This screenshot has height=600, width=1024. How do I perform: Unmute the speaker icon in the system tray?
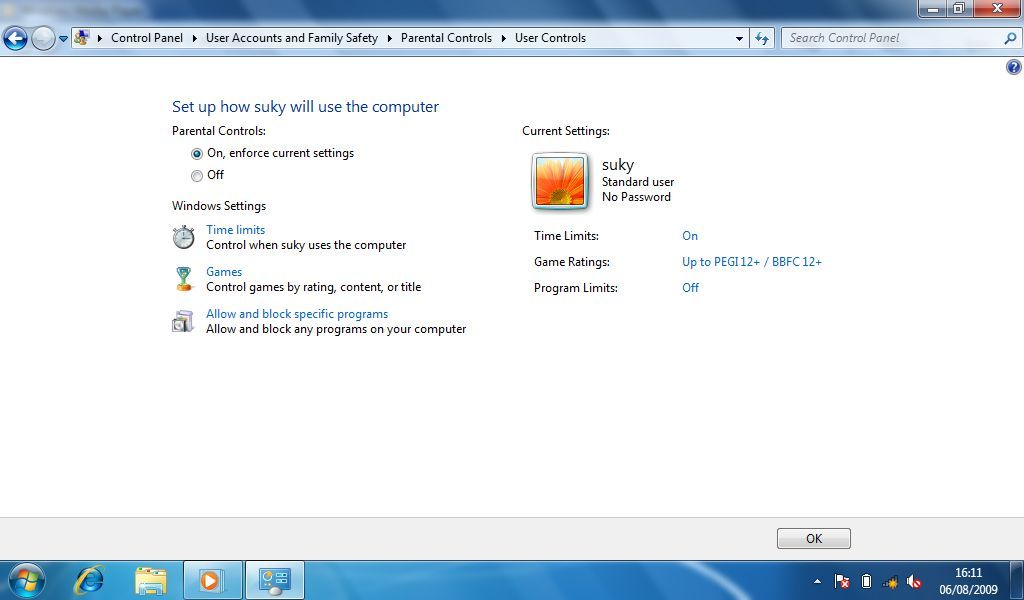(x=913, y=580)
